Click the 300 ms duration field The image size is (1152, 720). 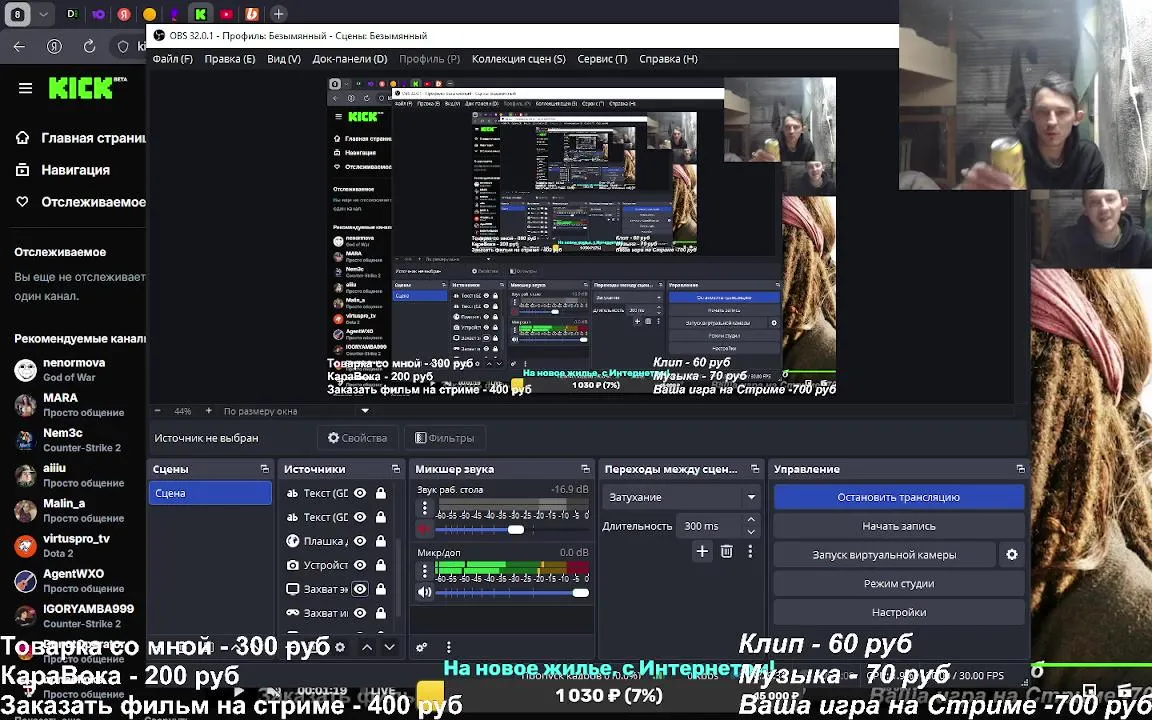click(709, 526)
